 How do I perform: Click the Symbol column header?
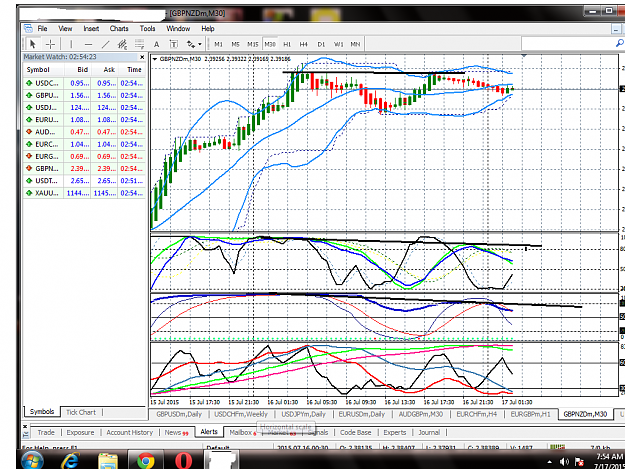43,70
